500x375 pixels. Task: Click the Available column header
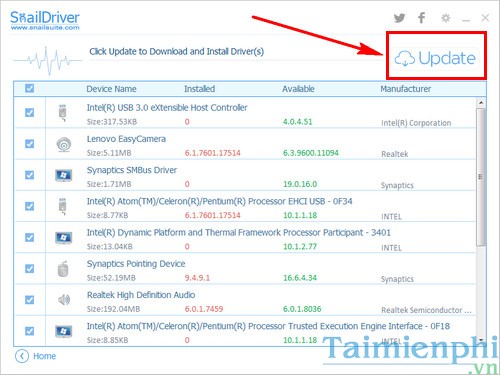point(298,89)
